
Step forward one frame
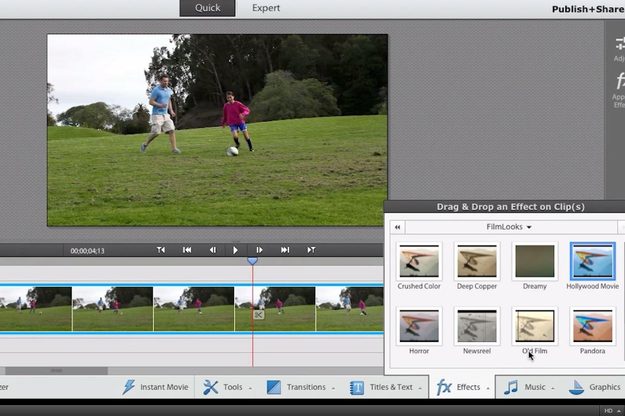pos(259,250)
